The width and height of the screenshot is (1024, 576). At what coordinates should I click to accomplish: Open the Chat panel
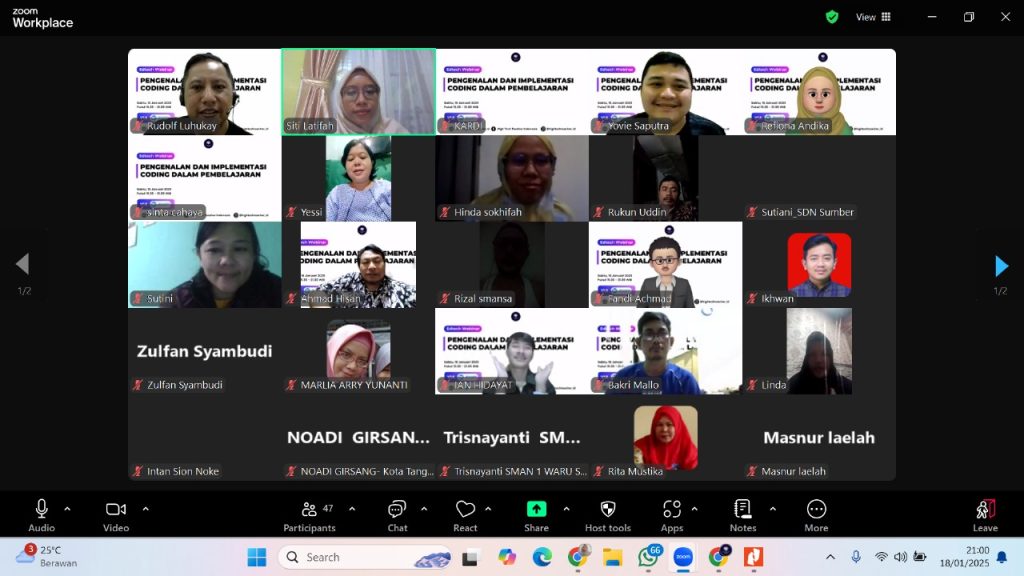[x=397, y=515]
